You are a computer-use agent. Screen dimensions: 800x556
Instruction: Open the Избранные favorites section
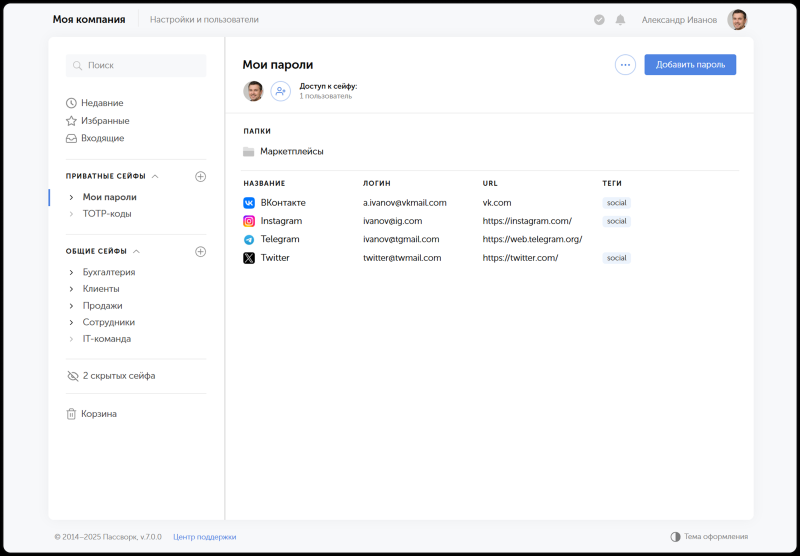[98, 121]
